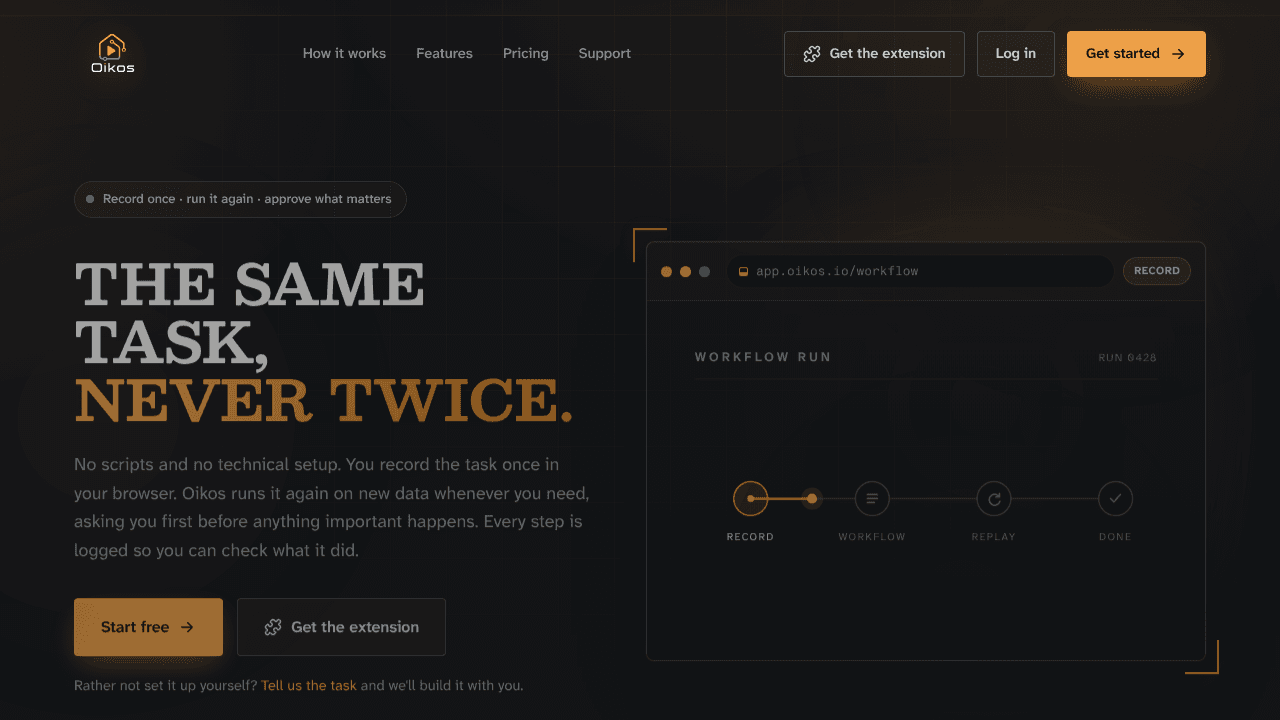
Task: Click the Get started button
Action: point(1136,54)
